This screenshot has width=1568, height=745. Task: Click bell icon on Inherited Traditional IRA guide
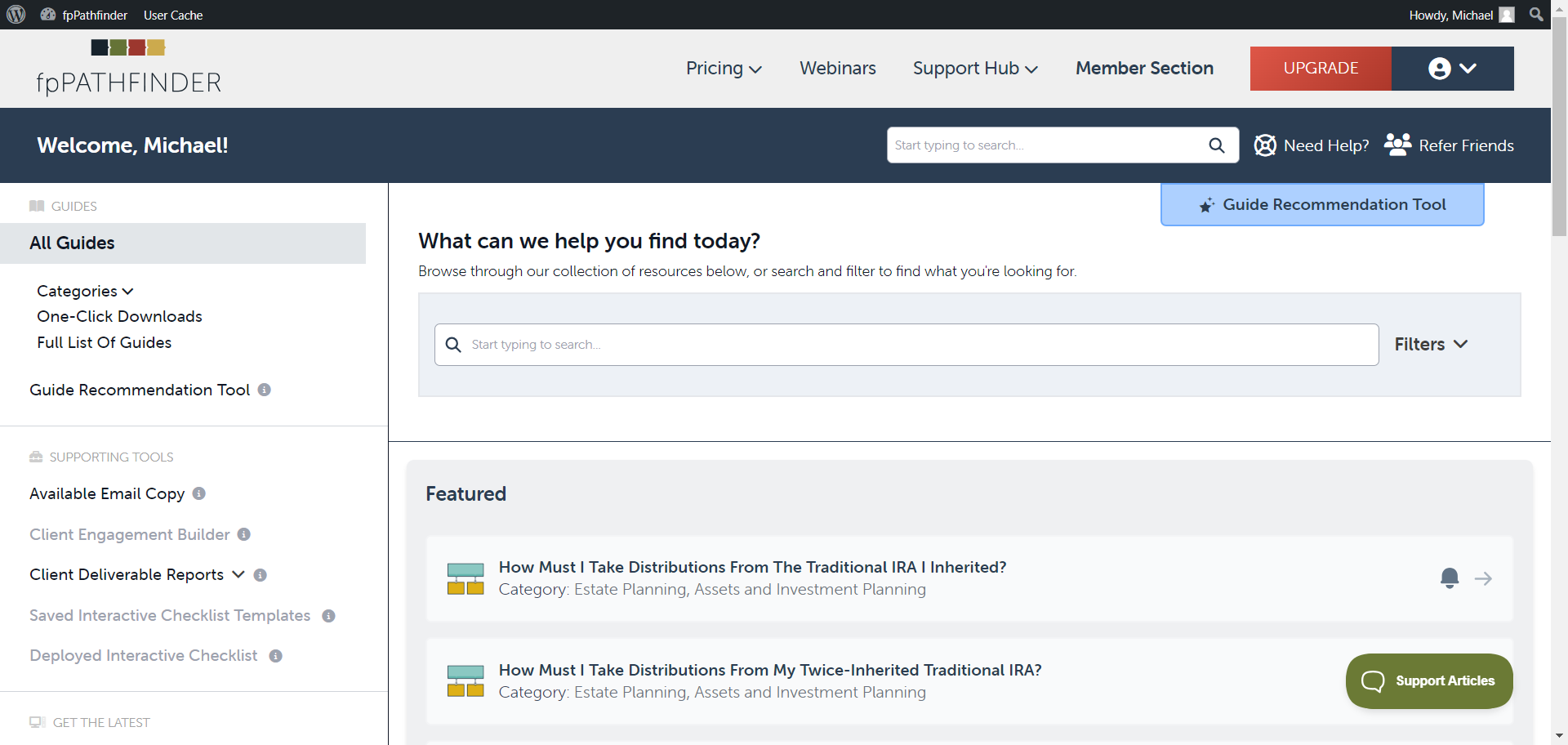pyautogui.click(x=1450, y=578)
